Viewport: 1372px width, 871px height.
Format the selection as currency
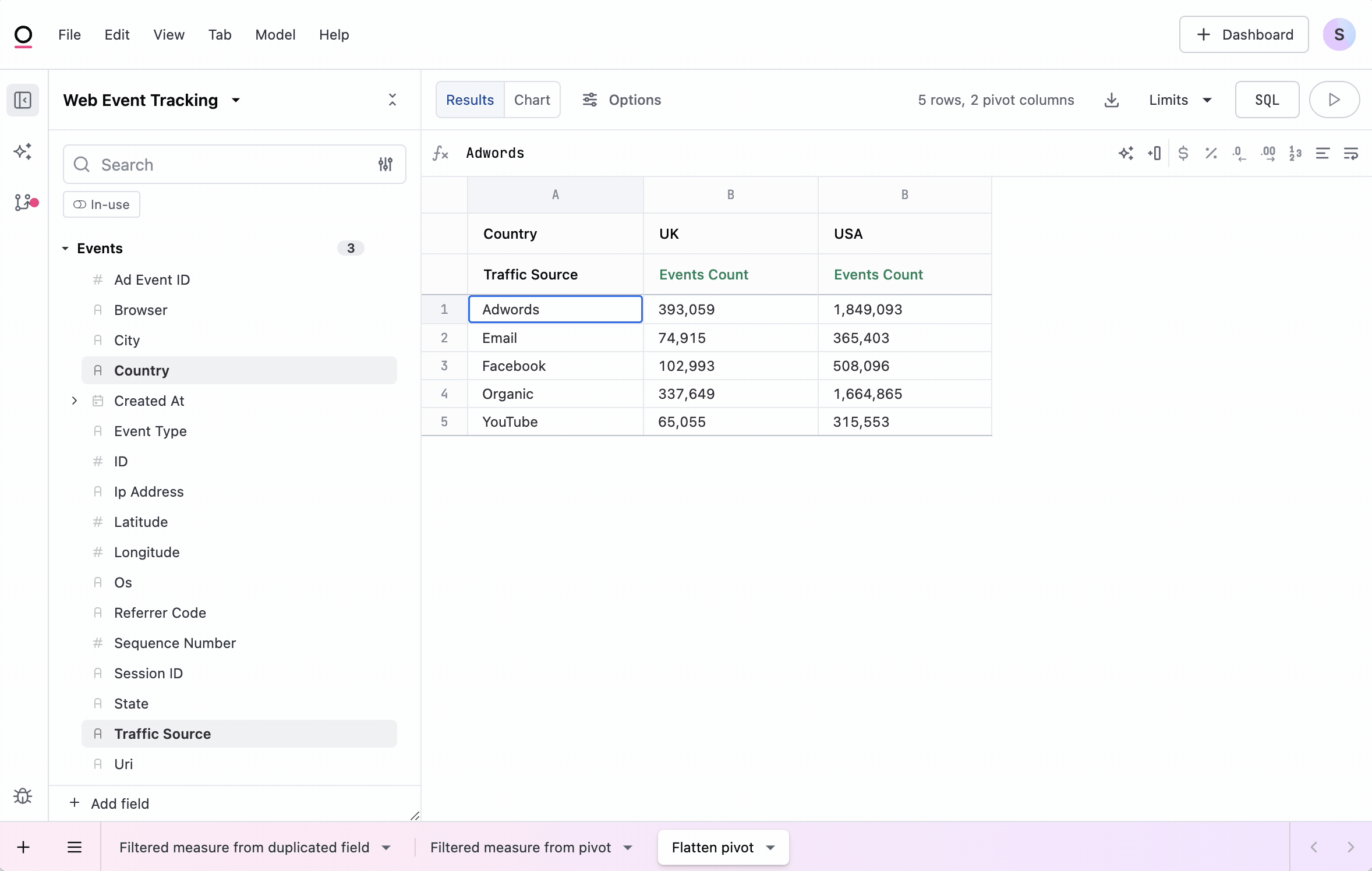point(1183,153)
